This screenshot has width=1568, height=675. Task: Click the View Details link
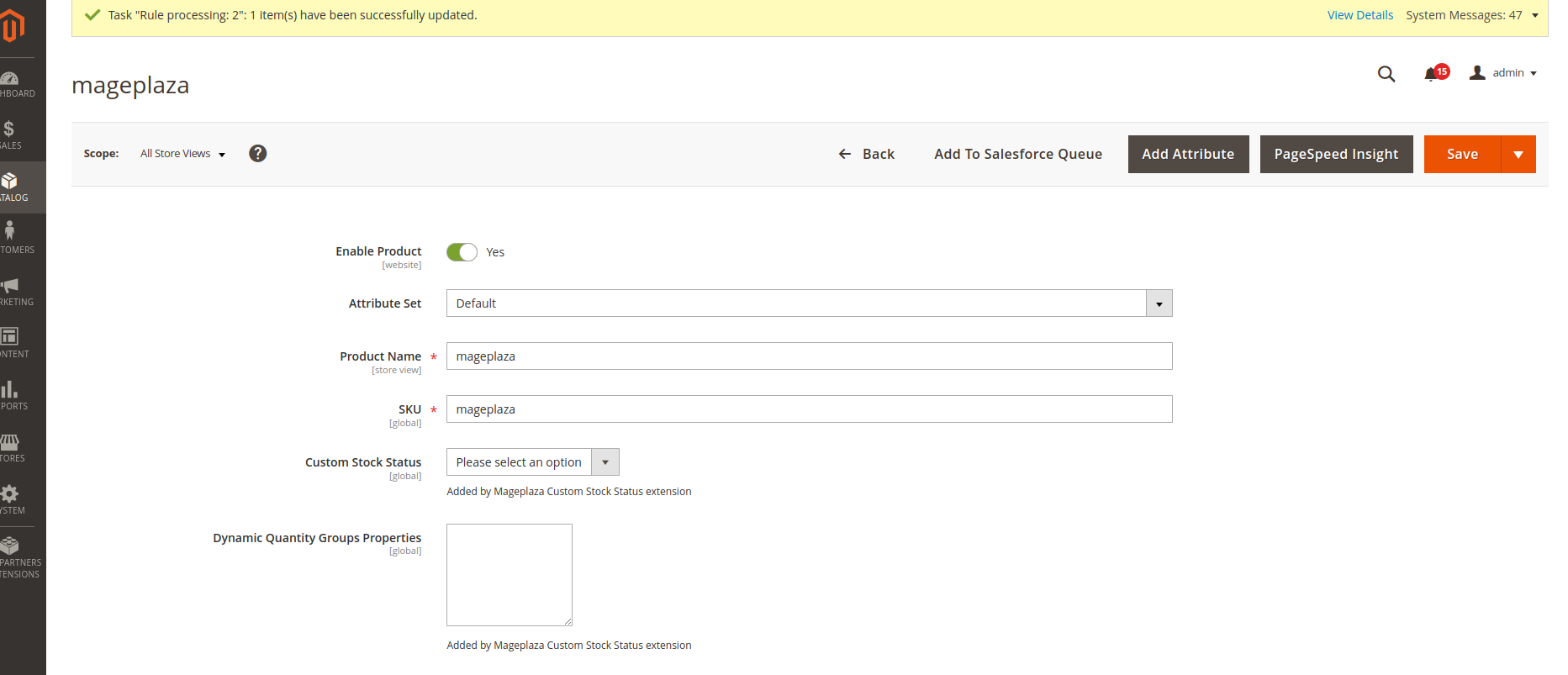tap(1359, 15)
